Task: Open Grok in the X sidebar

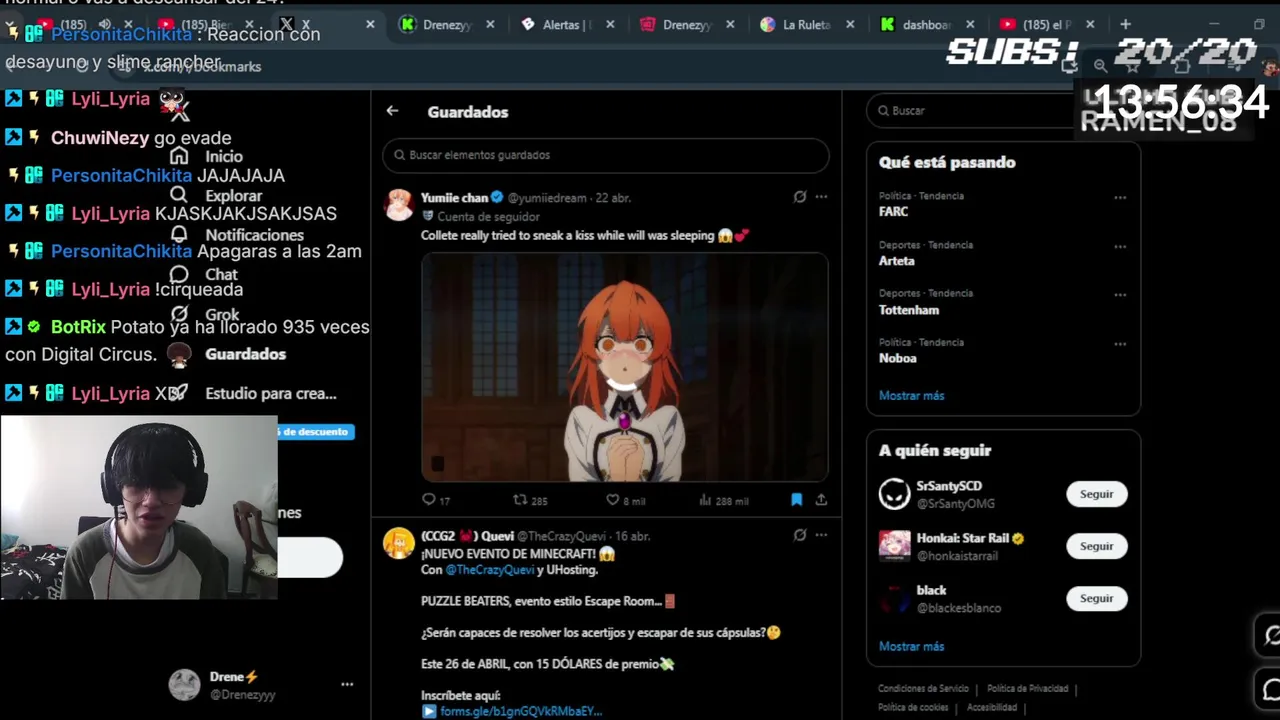Action: click(205, 314)
